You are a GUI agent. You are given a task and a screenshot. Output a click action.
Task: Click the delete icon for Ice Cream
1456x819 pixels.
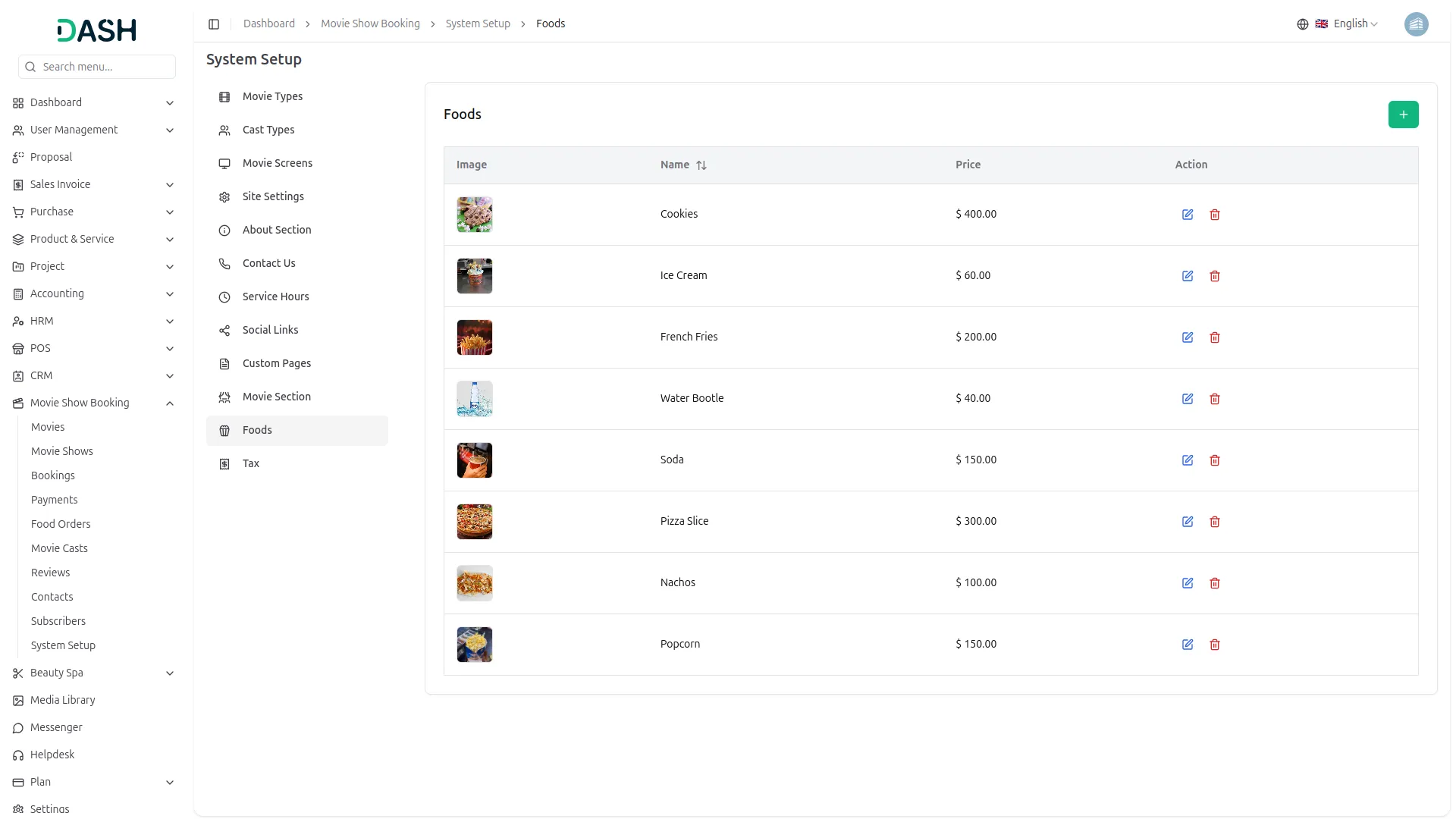click(1214, 276)
